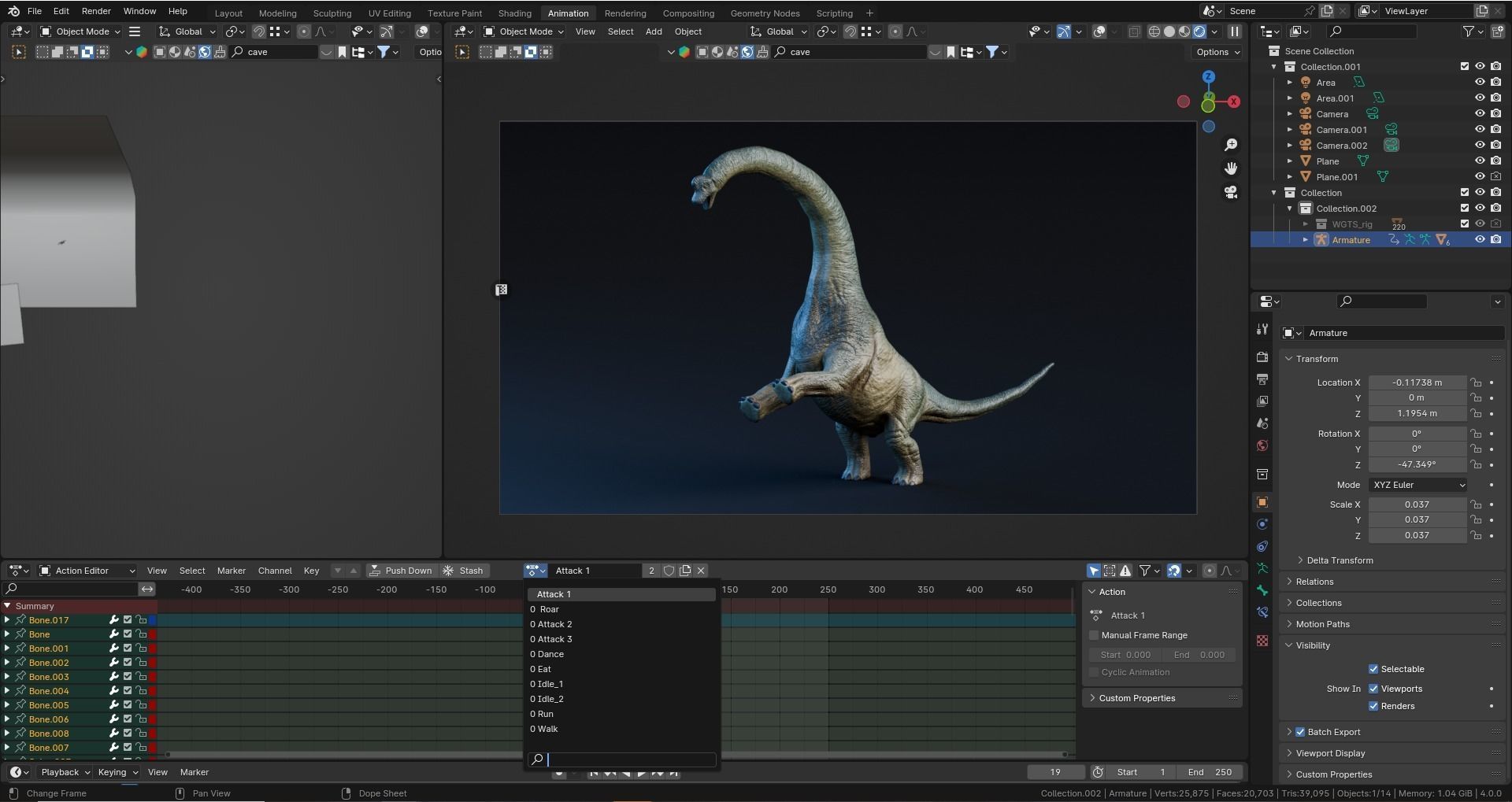Image resolution: width=1512 pixels, height=802 pixels.
Task: Click the show-errors warning triangle icon
Action: (x=1125, y=571)
